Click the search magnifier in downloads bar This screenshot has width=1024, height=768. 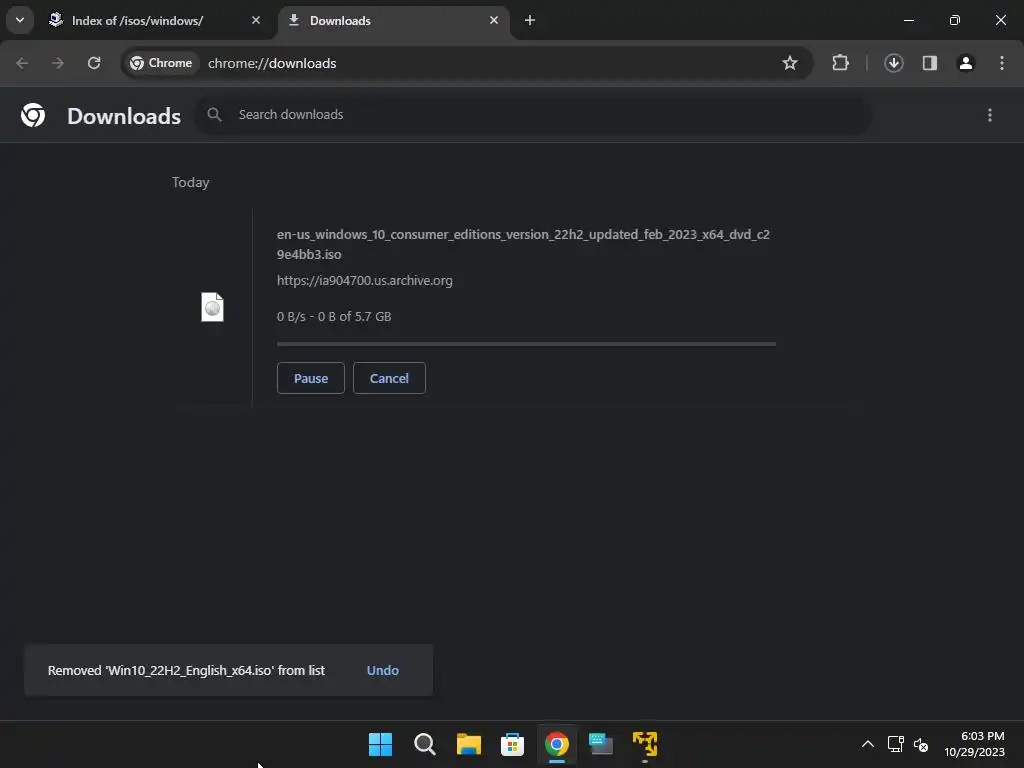coord(214,115)
